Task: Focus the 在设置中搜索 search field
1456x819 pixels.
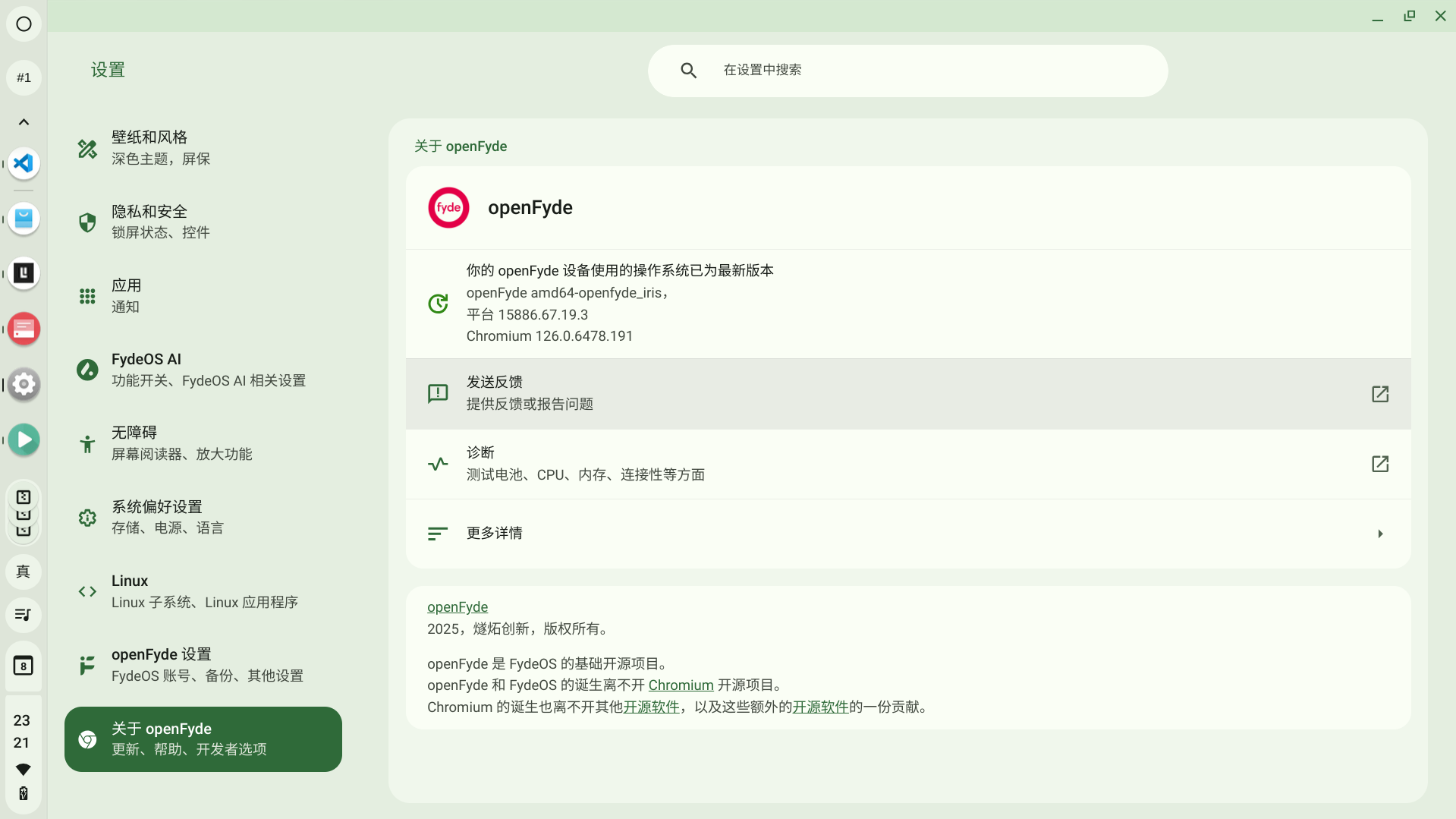Action: pos(907,71)
